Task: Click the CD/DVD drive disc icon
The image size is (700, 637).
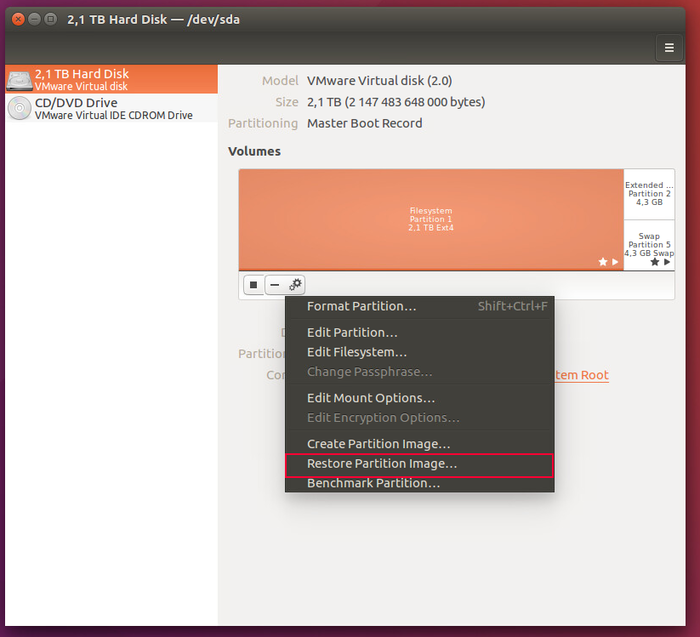Action: [x=19, y=109]
